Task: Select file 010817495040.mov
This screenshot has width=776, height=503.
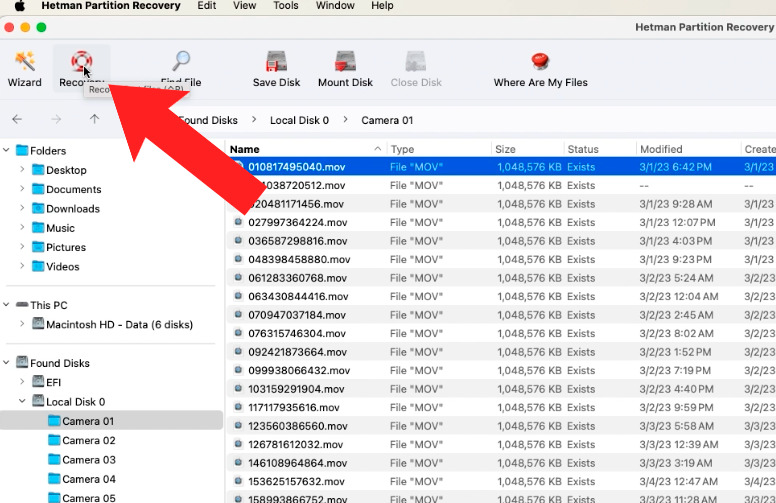Action: point(501,167)
